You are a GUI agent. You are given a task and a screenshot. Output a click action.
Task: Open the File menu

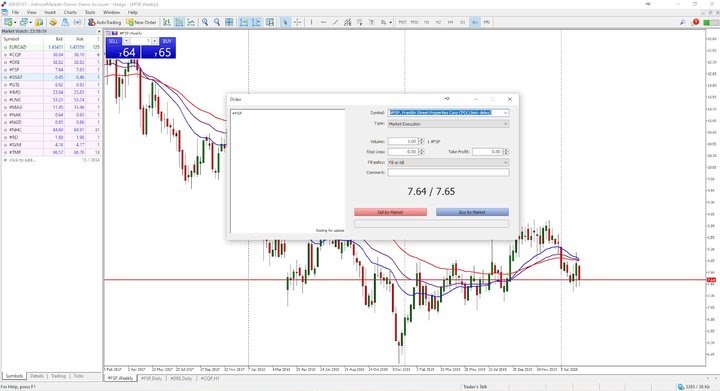[x=15, y=12]
